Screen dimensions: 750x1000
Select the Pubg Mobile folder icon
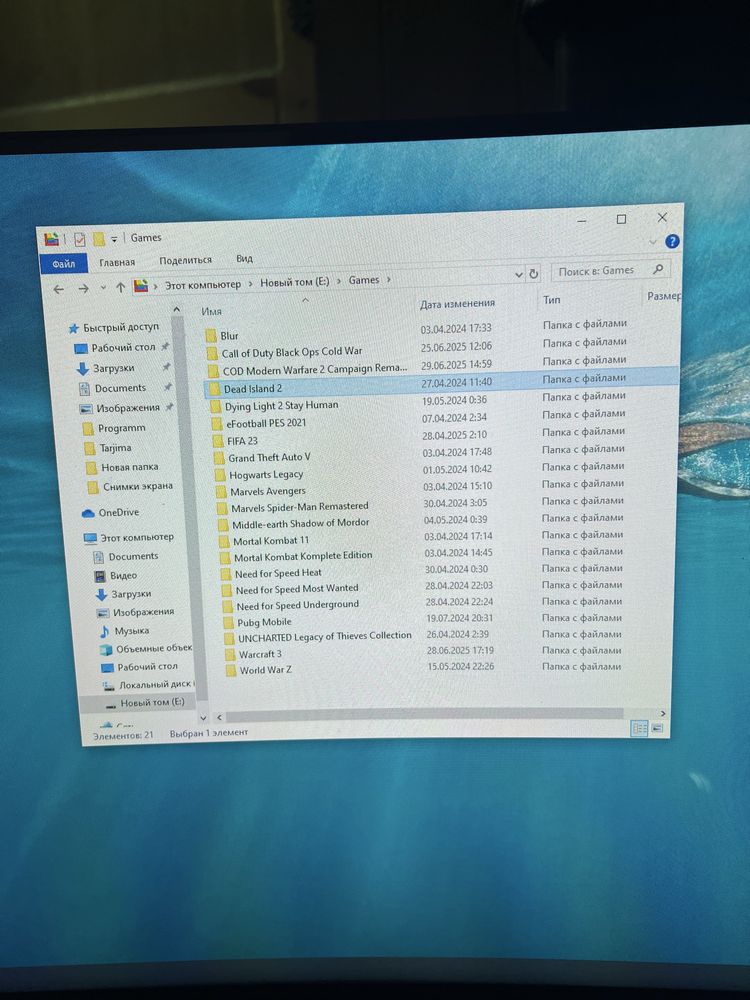point(228,622)
